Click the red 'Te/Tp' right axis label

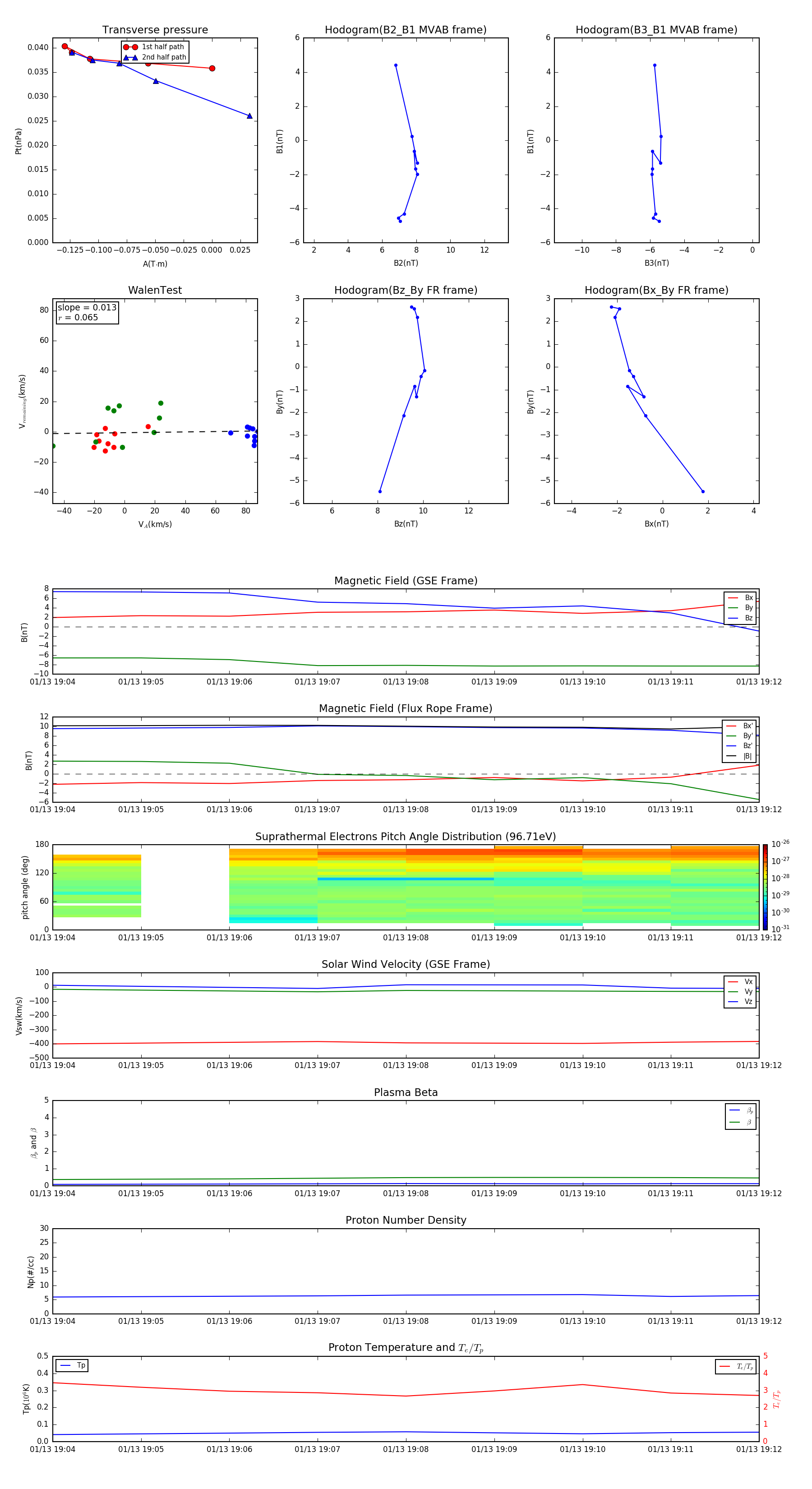click(x=776, y=1399)
